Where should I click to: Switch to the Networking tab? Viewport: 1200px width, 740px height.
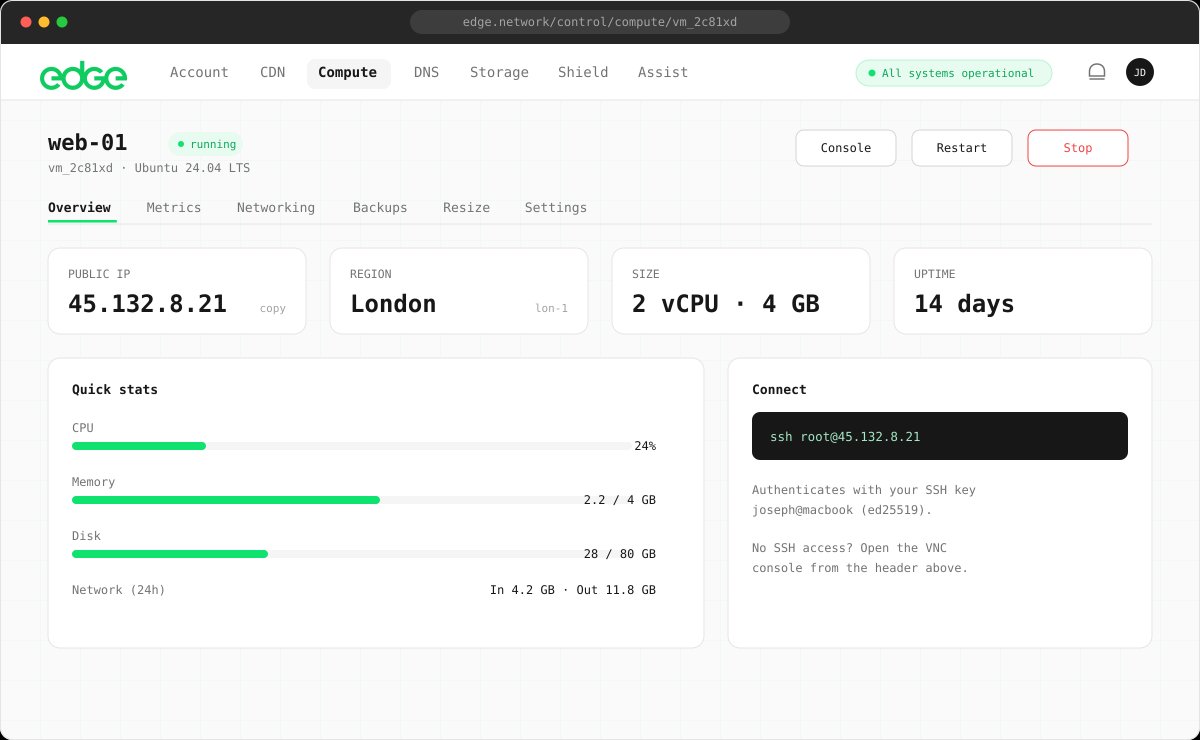276,208
